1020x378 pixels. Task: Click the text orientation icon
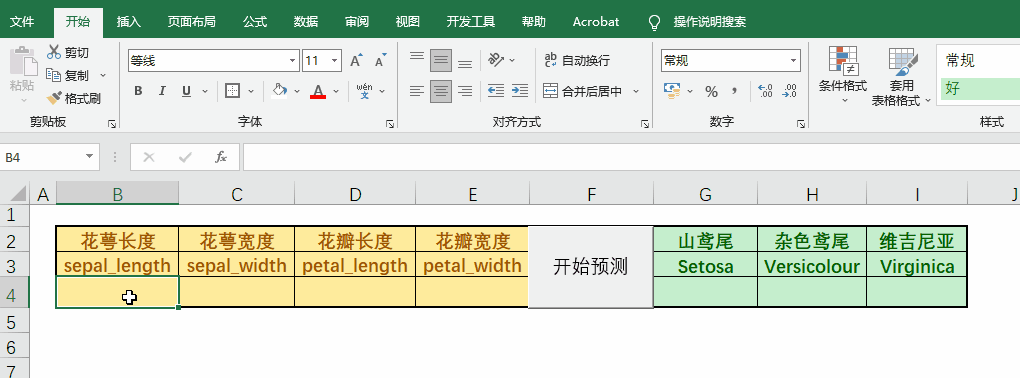pos(496,61)
